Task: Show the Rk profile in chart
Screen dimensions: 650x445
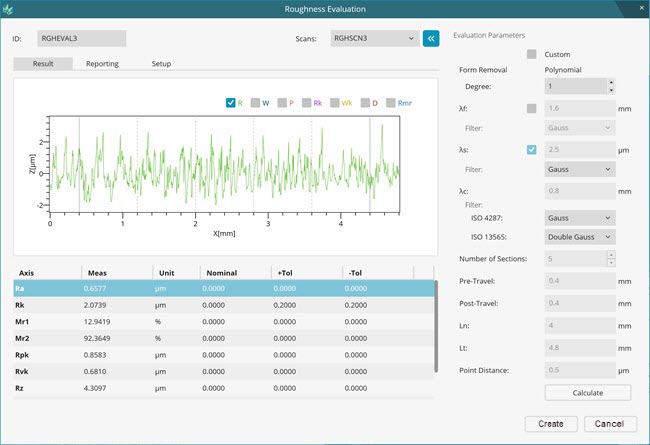Action: click(x=308, y=102)
